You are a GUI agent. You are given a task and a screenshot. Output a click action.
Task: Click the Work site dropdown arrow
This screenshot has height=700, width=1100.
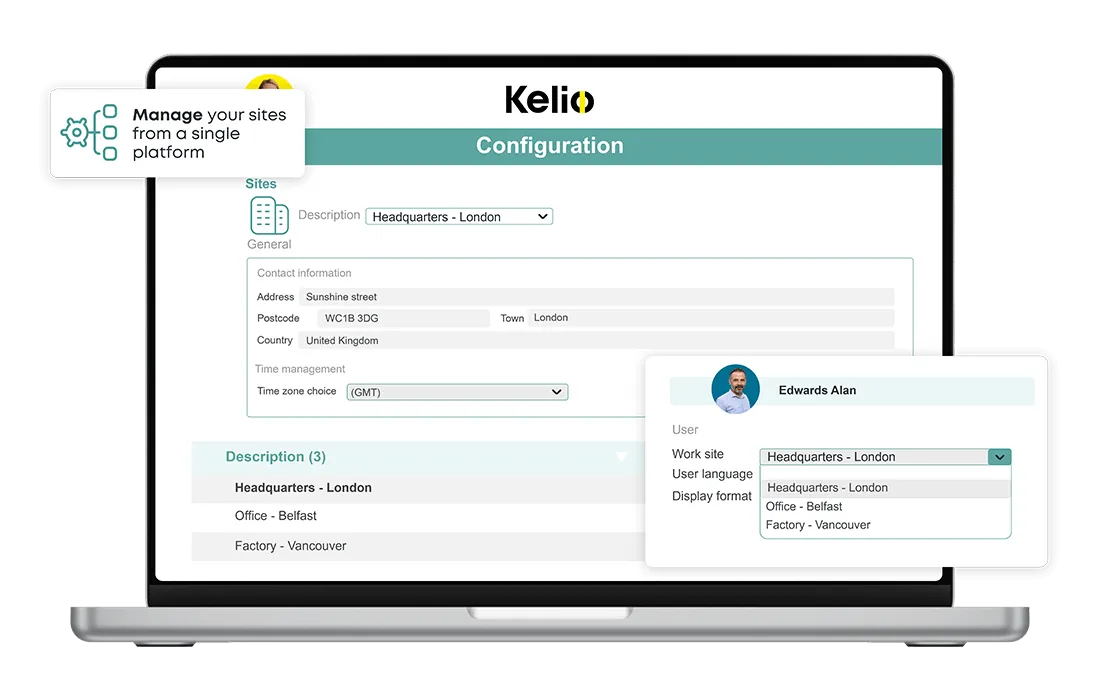pos(1000,457)
